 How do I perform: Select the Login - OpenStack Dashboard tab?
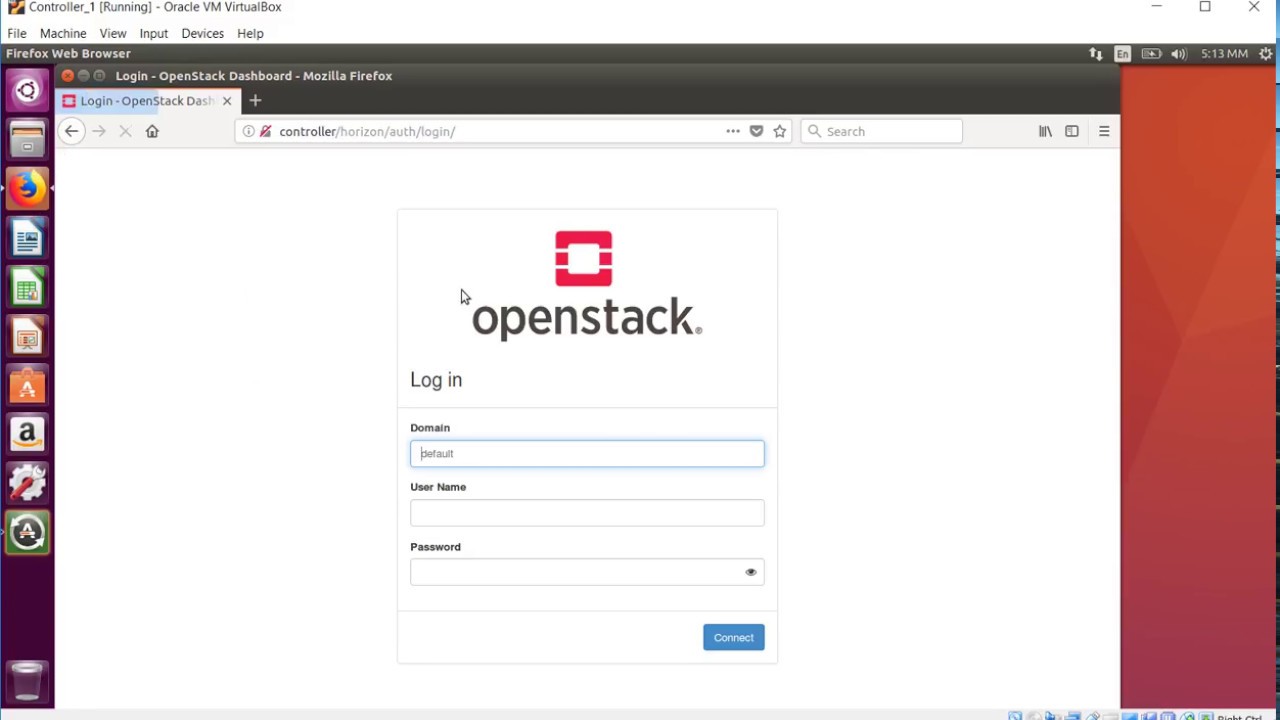coord(147,101)
